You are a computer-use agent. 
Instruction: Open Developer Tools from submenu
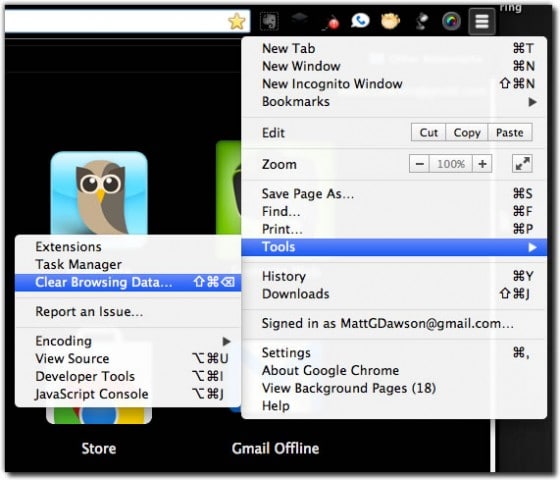pyautogui.click(x=128, y=376)
